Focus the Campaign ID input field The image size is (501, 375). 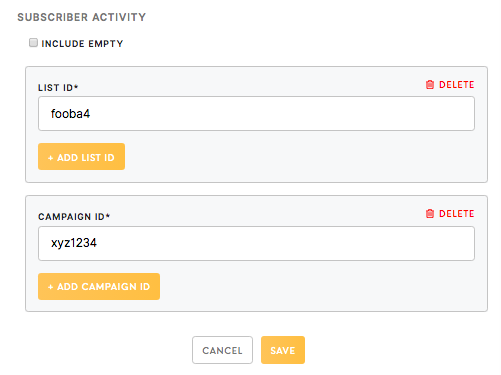(x=256, y=243)
